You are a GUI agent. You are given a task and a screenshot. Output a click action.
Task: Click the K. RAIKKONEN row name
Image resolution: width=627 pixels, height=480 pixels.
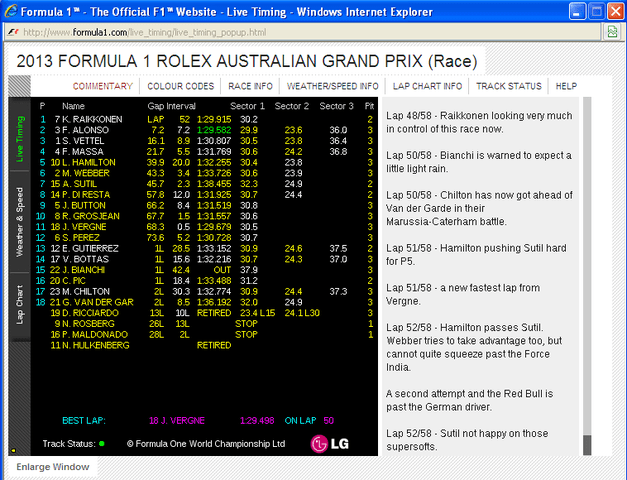click(x=92, y=119)
